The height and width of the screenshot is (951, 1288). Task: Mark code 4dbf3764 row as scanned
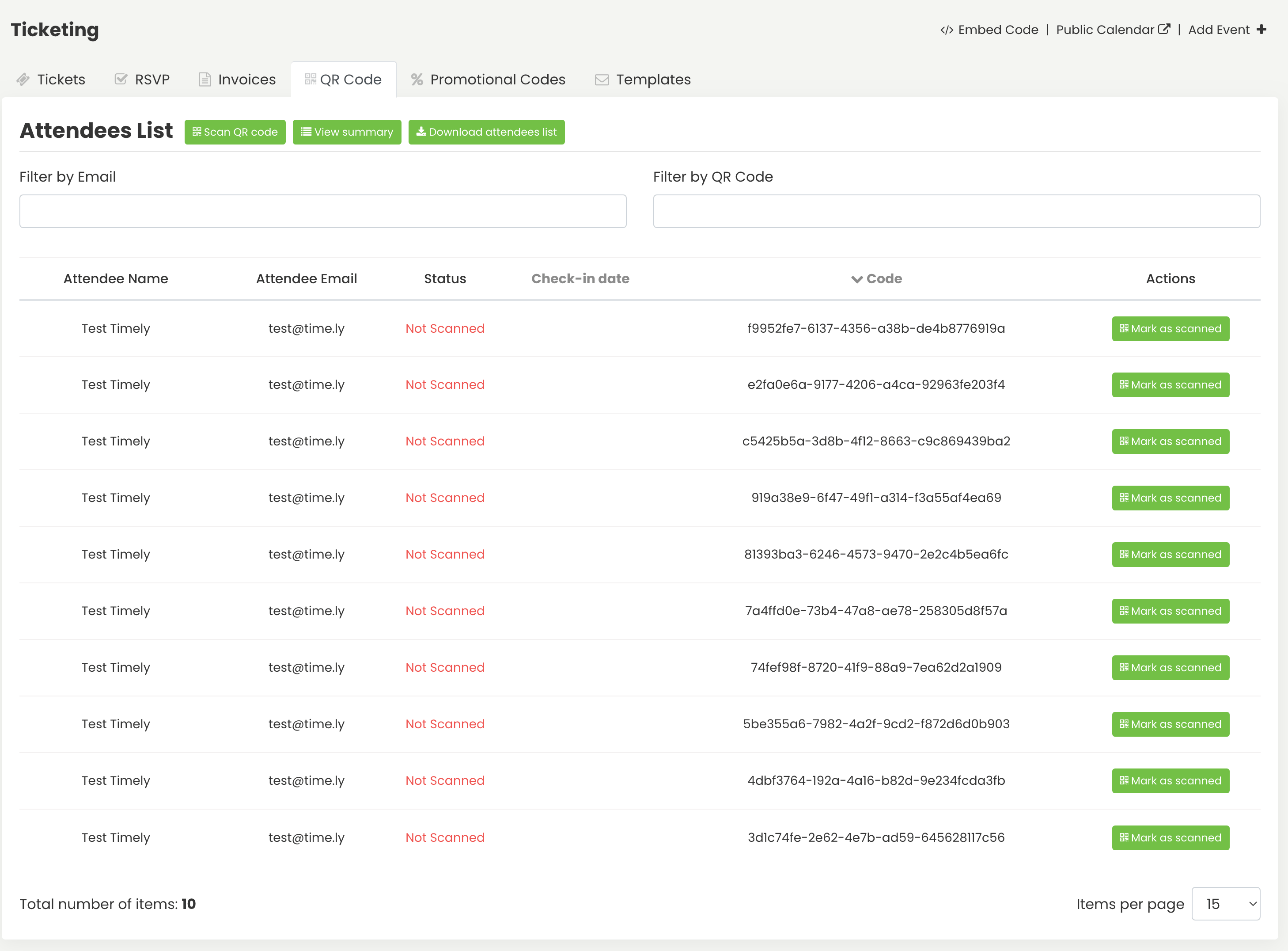pos(1171,780)
